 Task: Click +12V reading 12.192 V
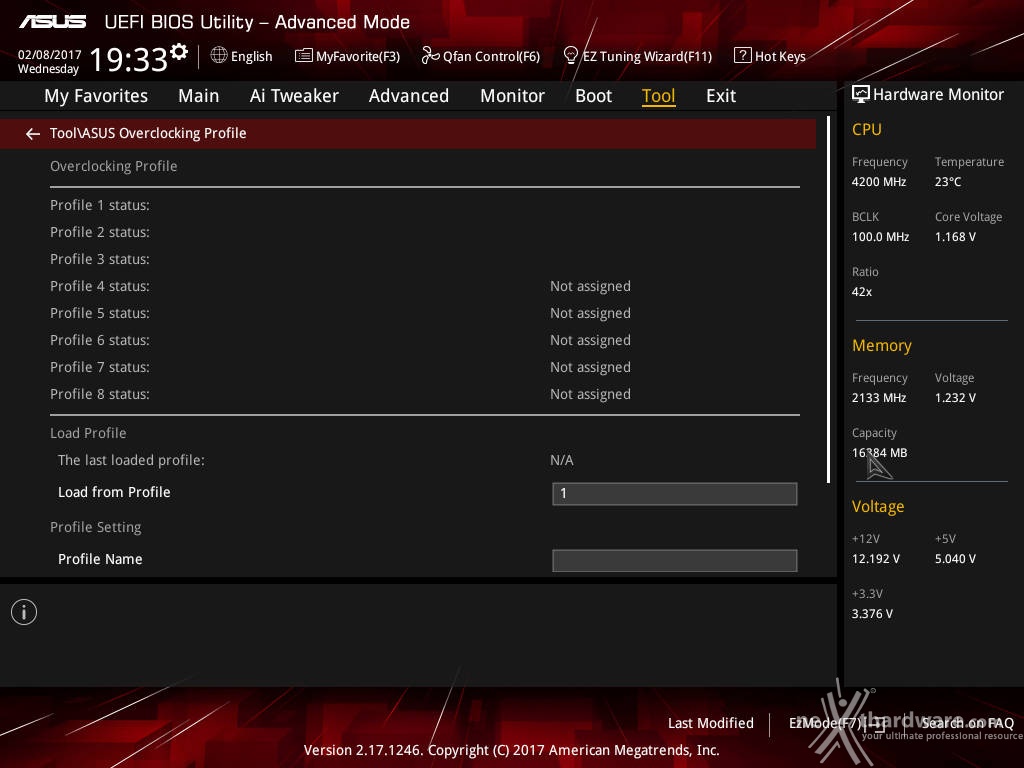[876, 559]
